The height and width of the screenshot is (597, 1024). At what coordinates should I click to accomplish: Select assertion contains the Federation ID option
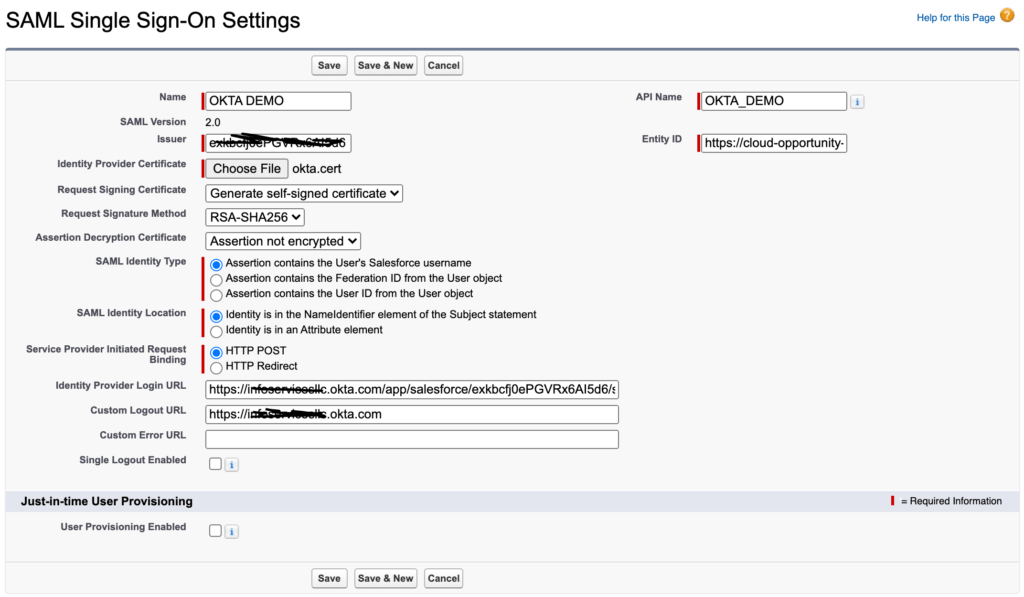click(215, 278)
